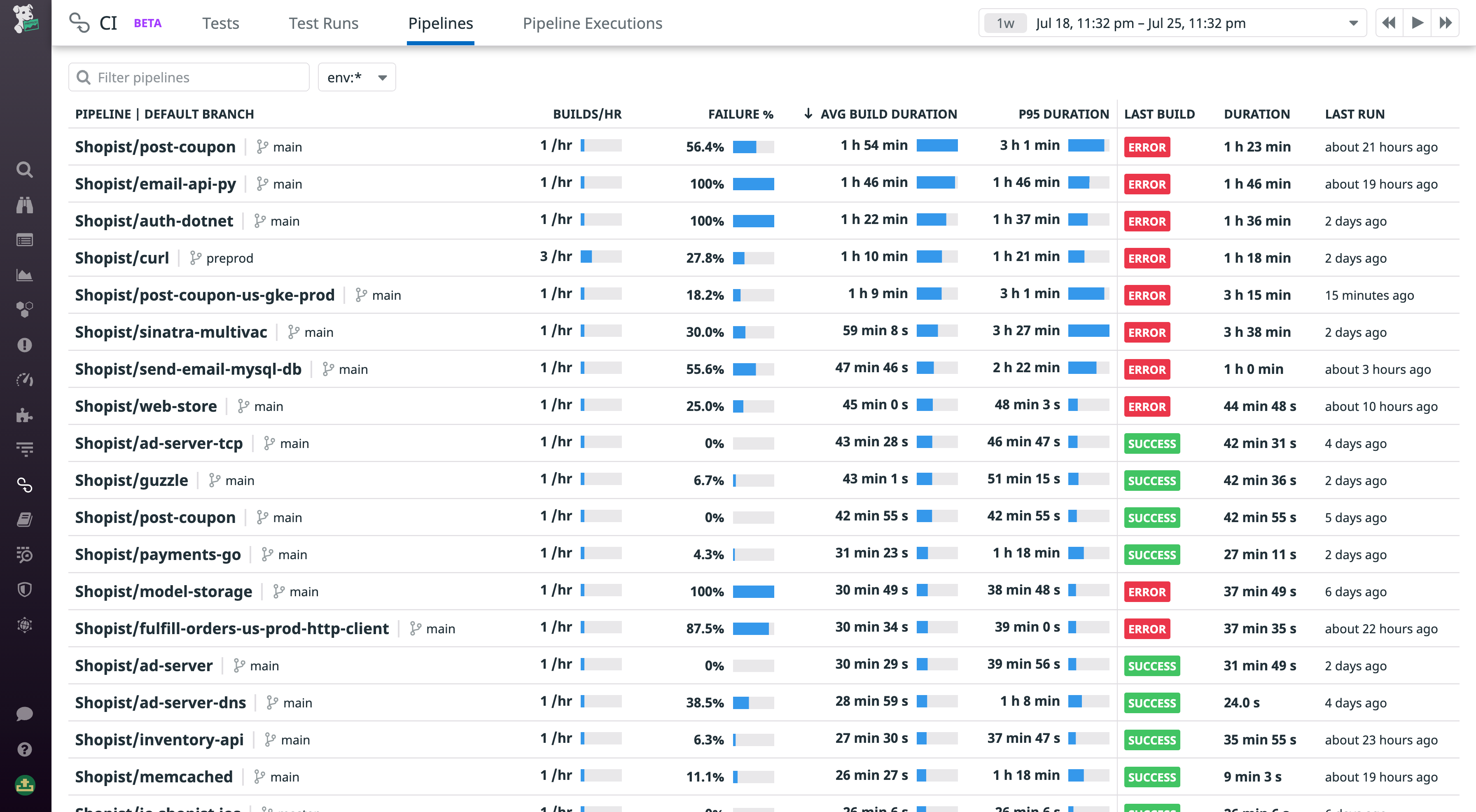This screenshot has height=812, width=1476.
Task: Switch to the Test Runs tab
Action: point(324,23)
